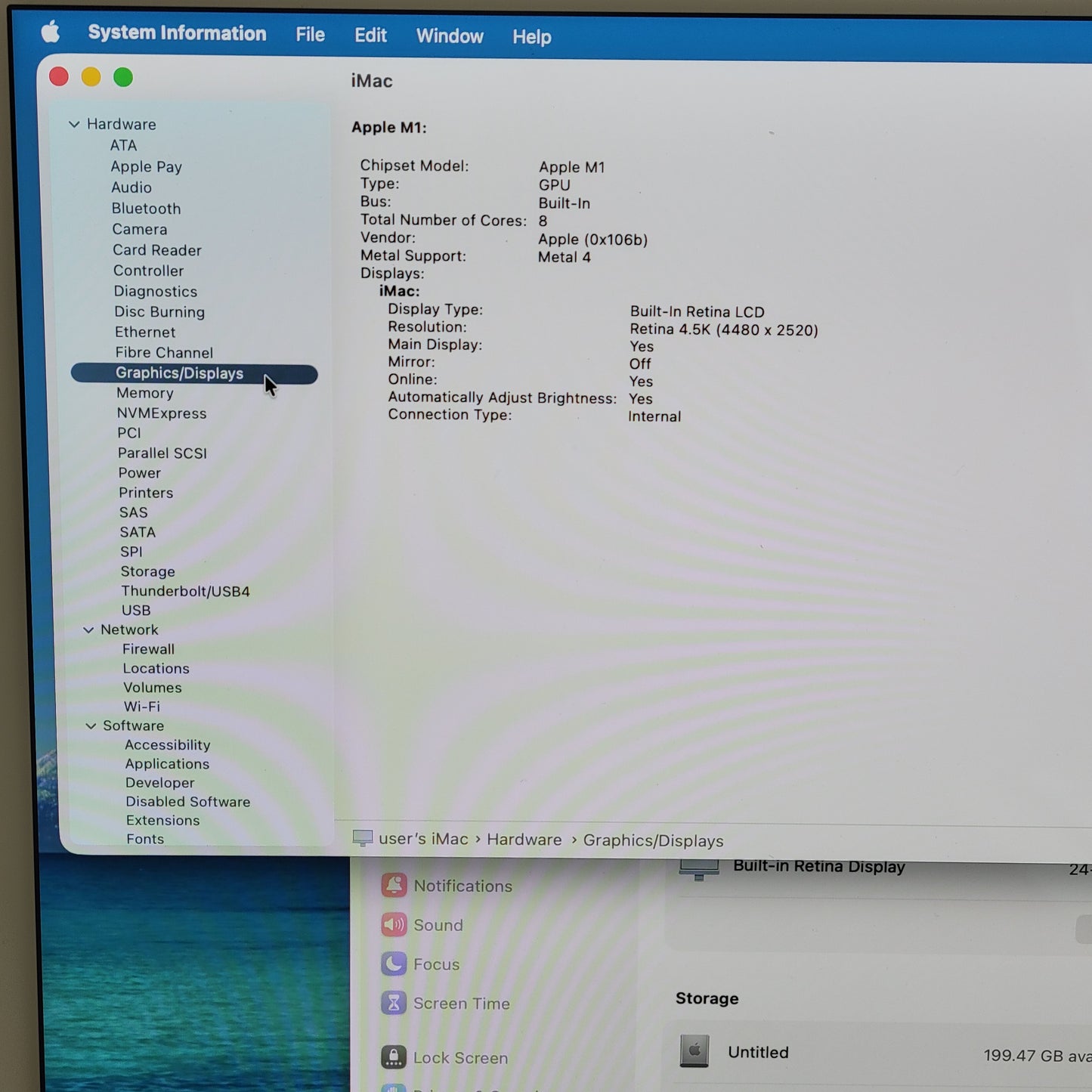
Task: Open the Edit menu
Action: 370,36
